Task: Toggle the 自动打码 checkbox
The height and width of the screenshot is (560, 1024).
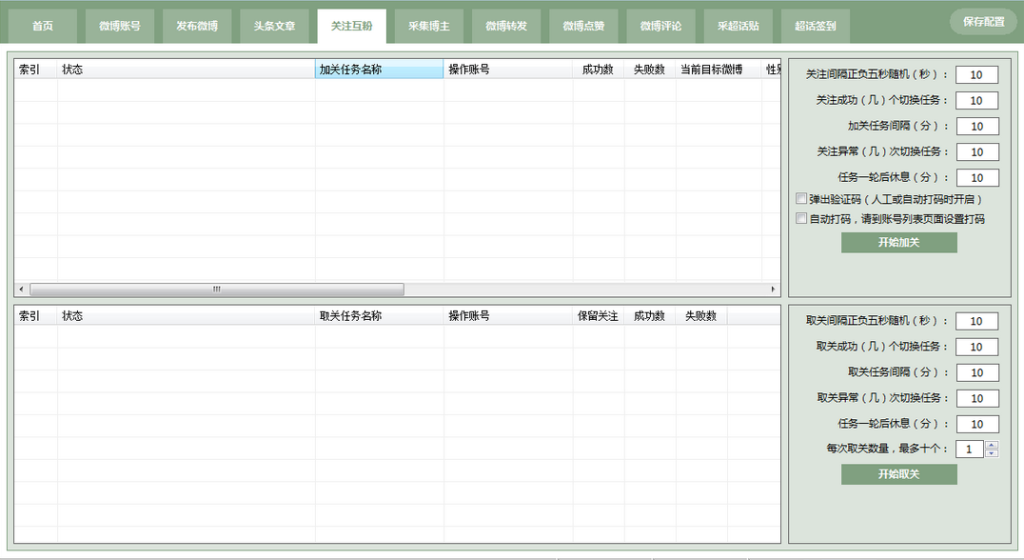Action: pyautogui.click(x=801, y=218)
